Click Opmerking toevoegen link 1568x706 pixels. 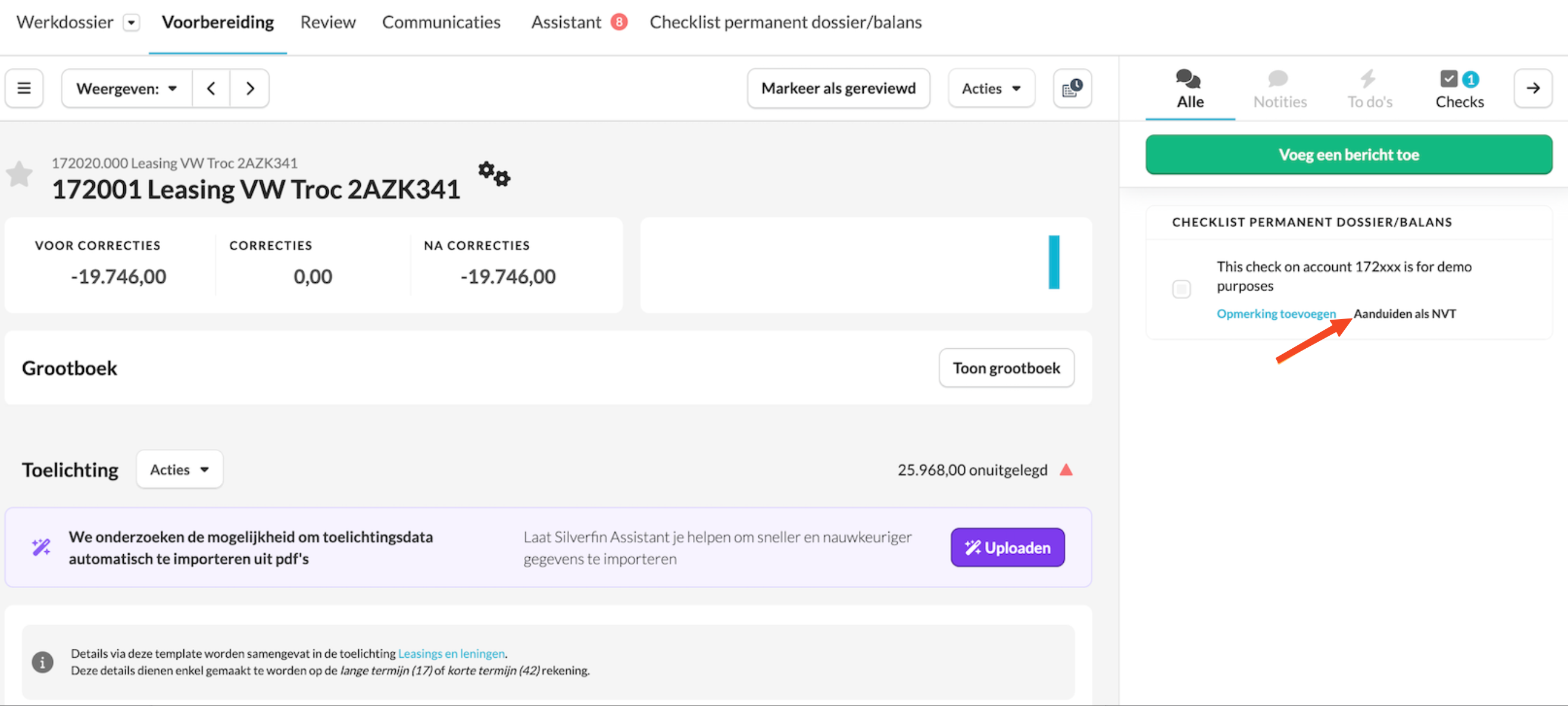(x=1276, y=314)
